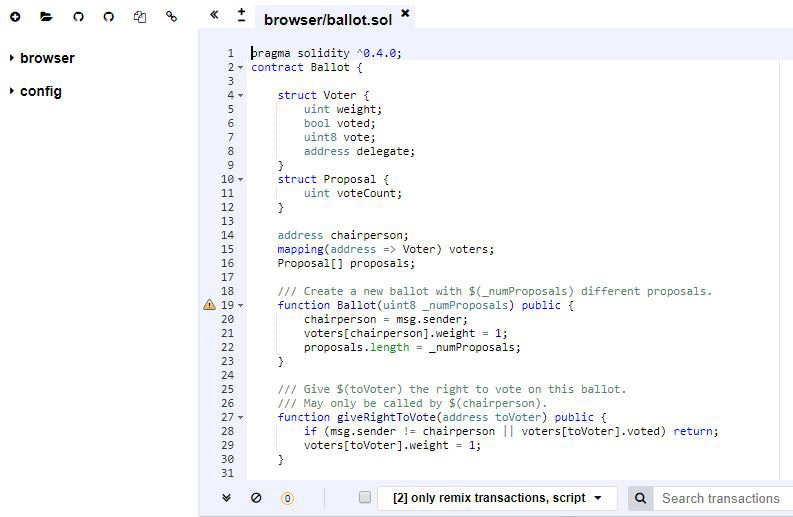The height and width of the screenshot is (517, 793).
Task: Close the browser/ballot.sol tab
Action: click(405, 13)
